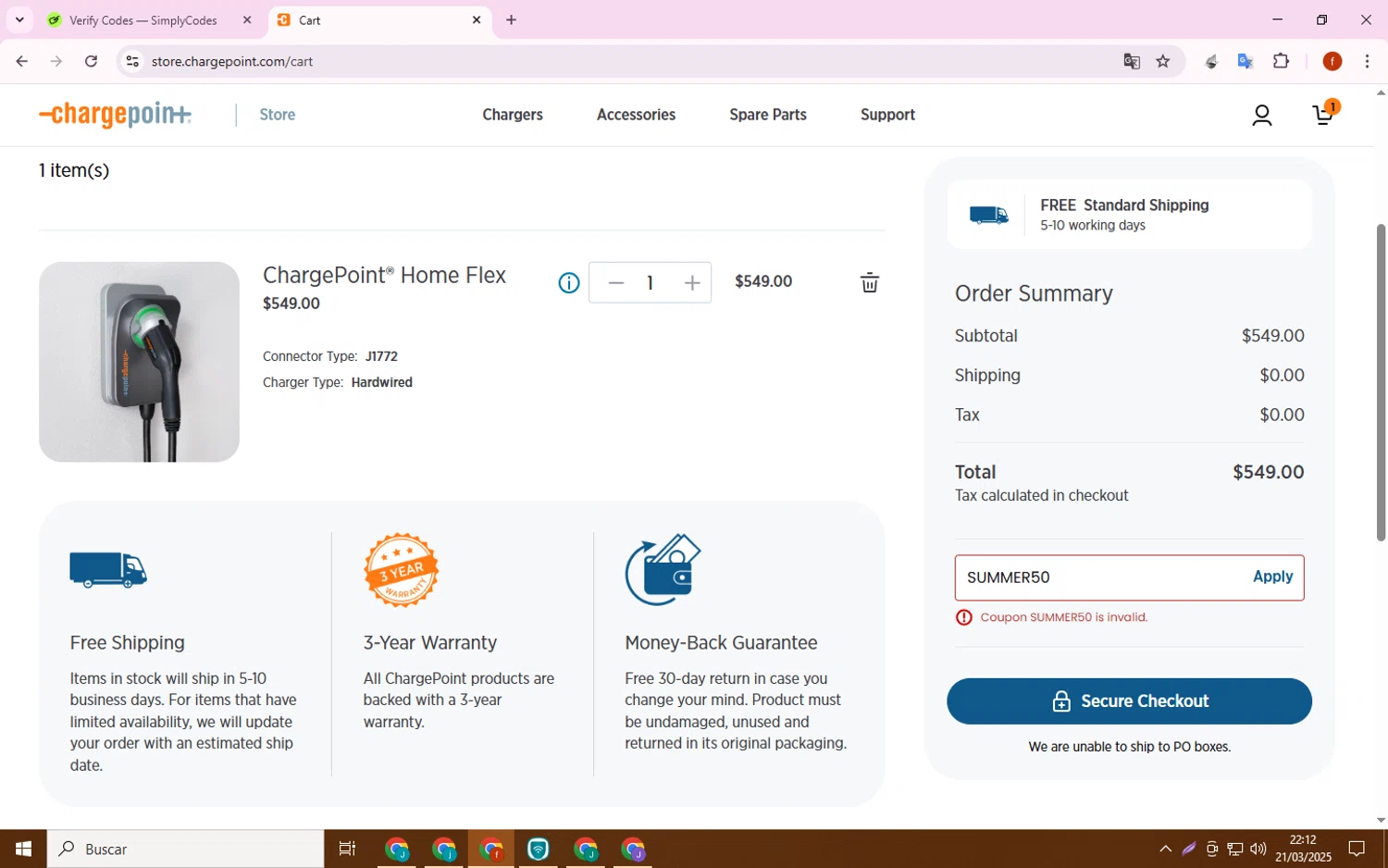This screenshot has width=1388, height=868.
Task: Decrease quantity with minus button
Action: (x=616, y=283)
